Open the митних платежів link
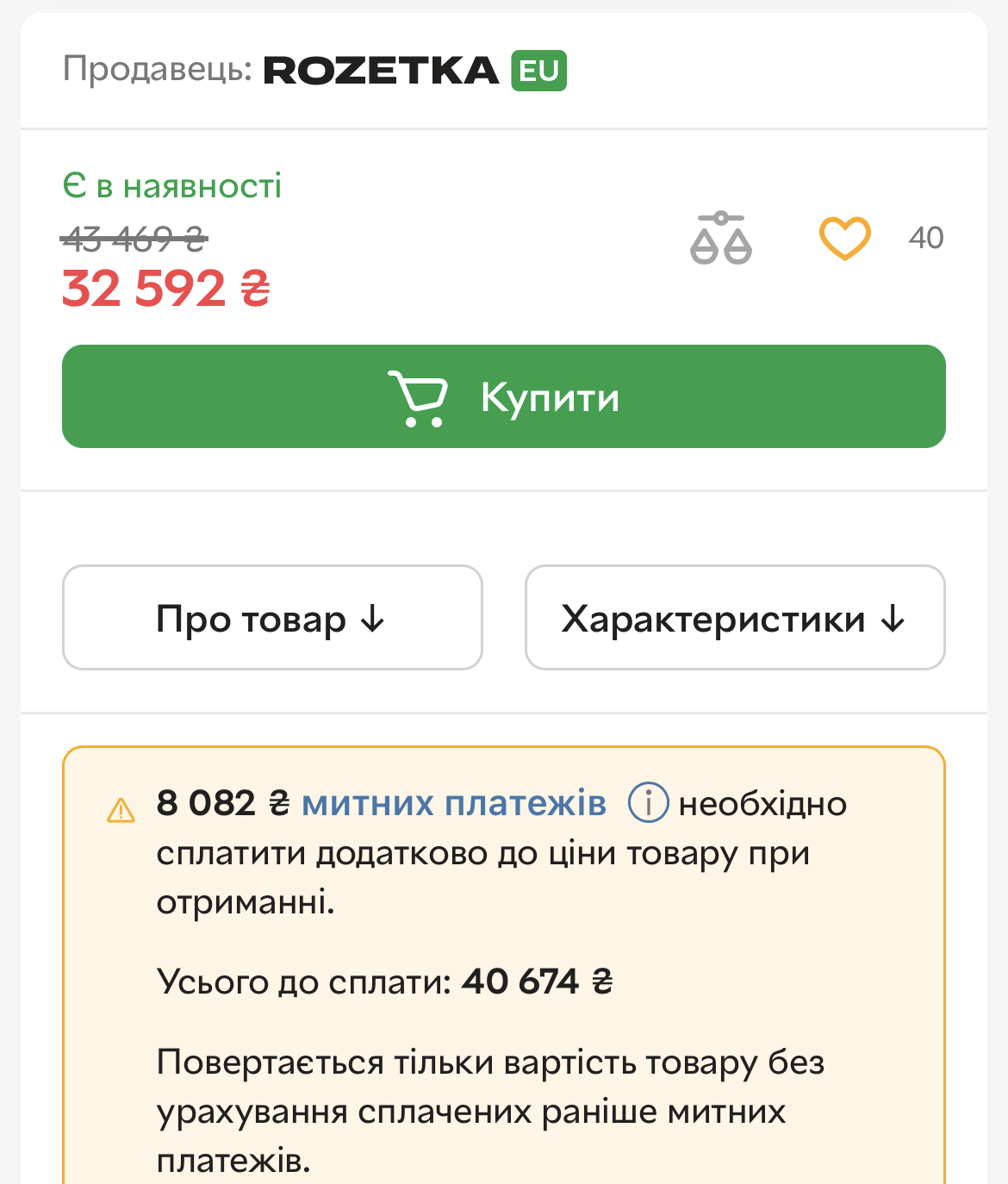Viewport: 1008px width, 1184px height. point(454,803)
